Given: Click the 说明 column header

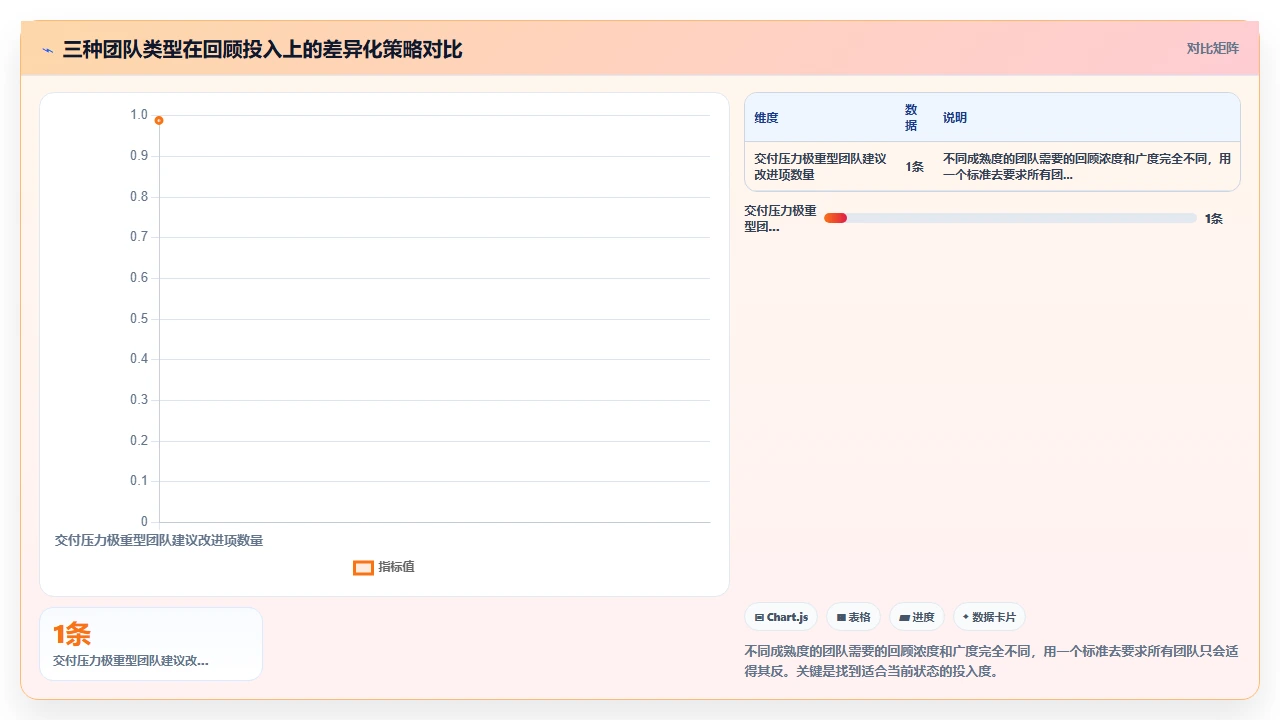Looking at the screenshot, I should [x=955, y=118].
